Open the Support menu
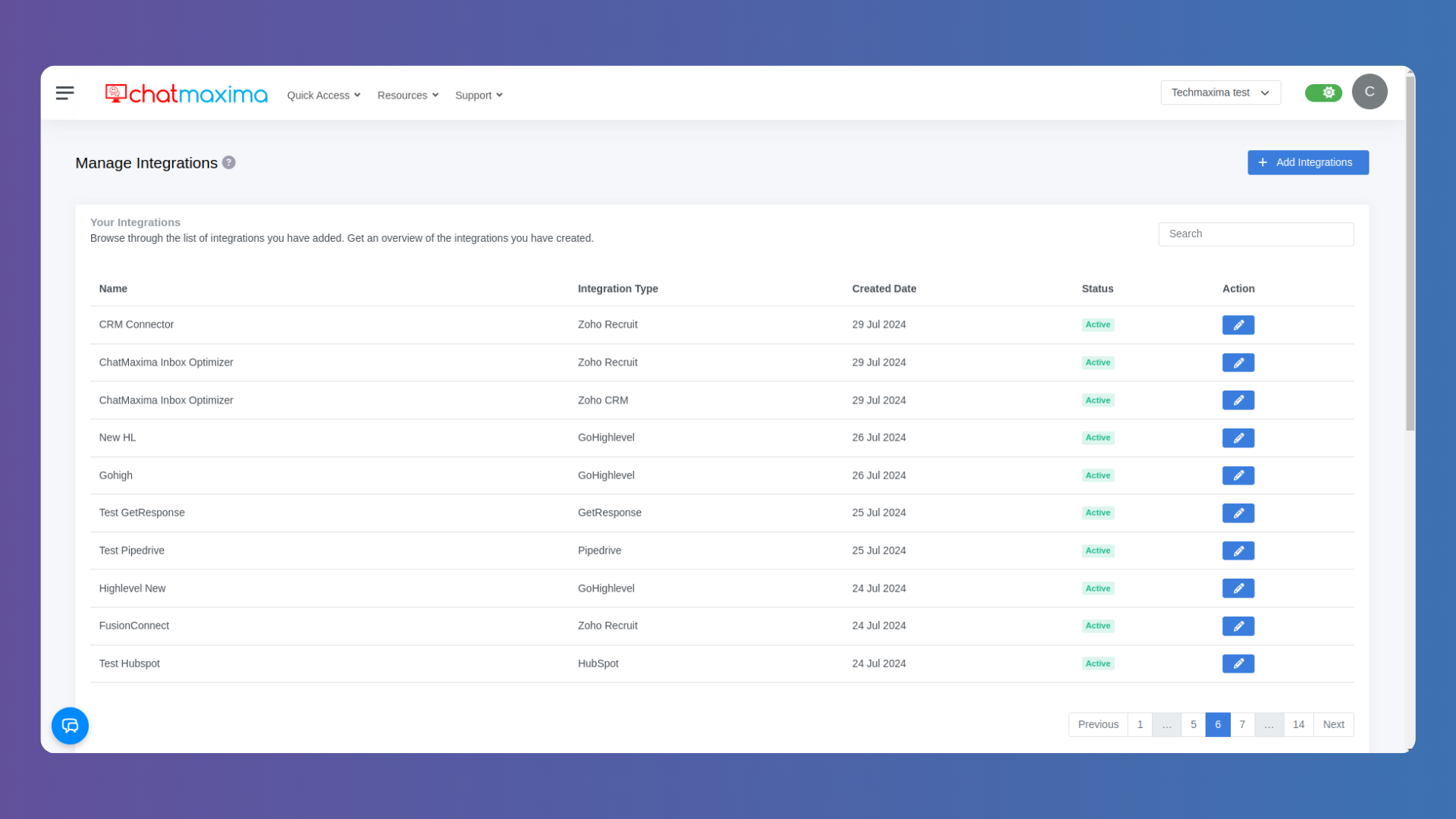The width and height of the screenshot is (1456, 819). [479, 95]
